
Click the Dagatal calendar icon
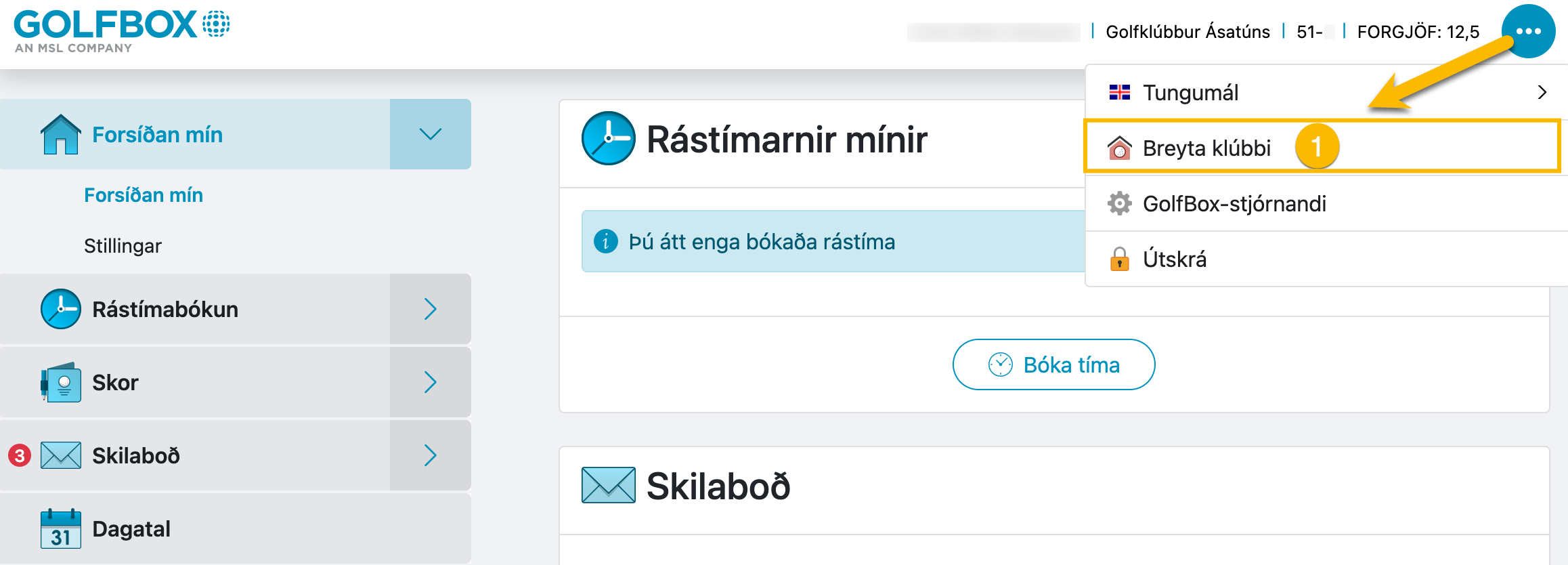(61, 528)
